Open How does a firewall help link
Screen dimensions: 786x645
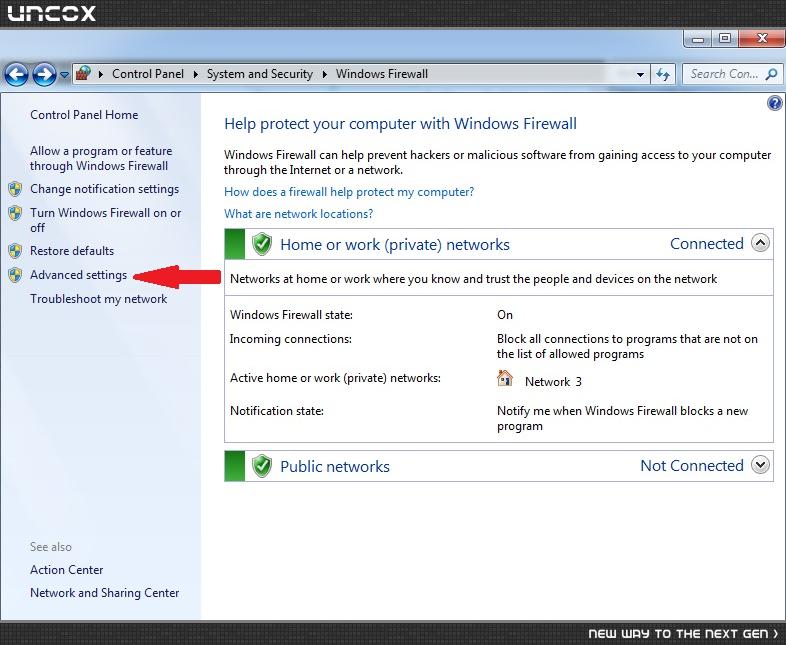click(349, 192)
